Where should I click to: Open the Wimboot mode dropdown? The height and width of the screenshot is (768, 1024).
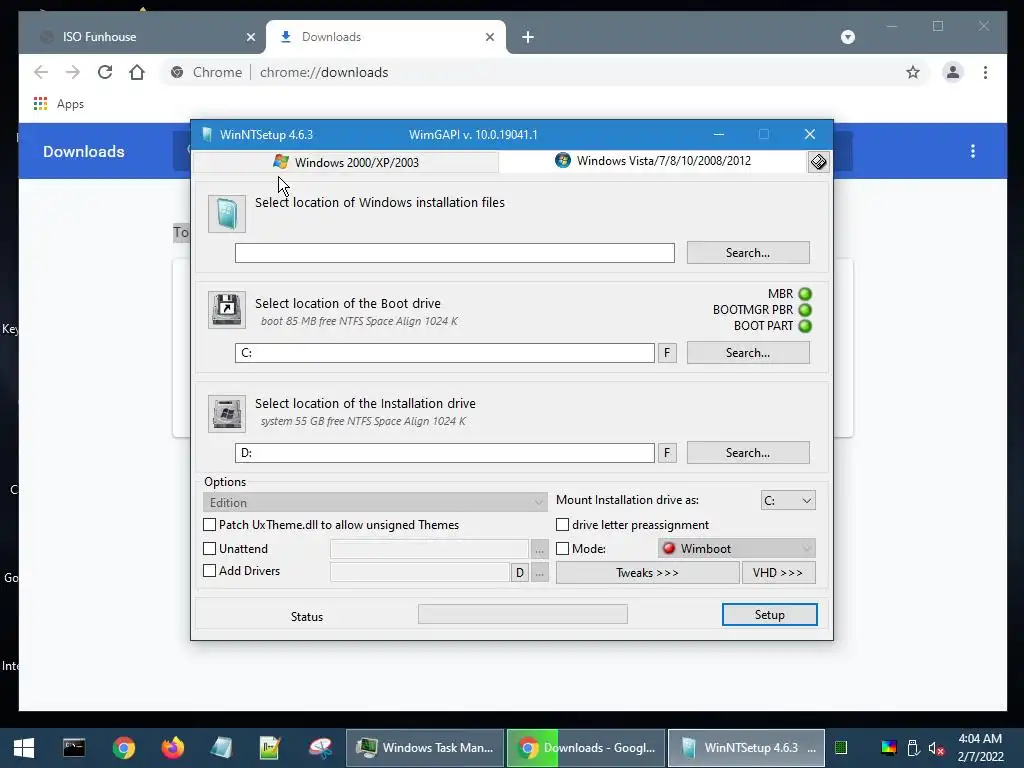(737, 549)
